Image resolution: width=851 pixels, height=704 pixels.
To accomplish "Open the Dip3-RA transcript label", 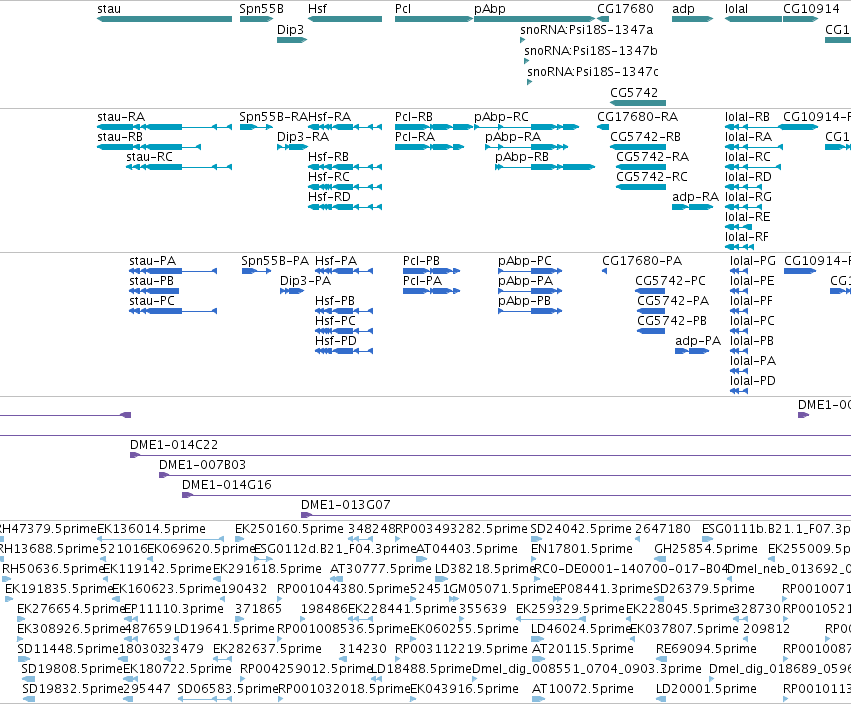I will (303, 137).
